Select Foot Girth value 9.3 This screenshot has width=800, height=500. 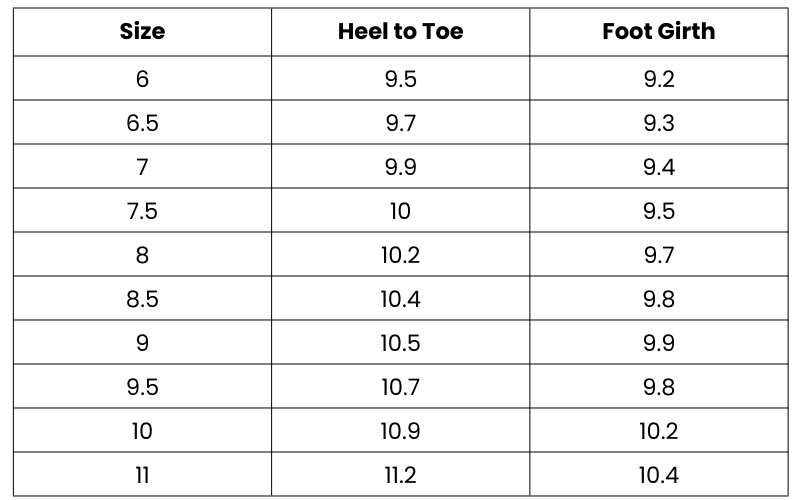click(659, 123)
